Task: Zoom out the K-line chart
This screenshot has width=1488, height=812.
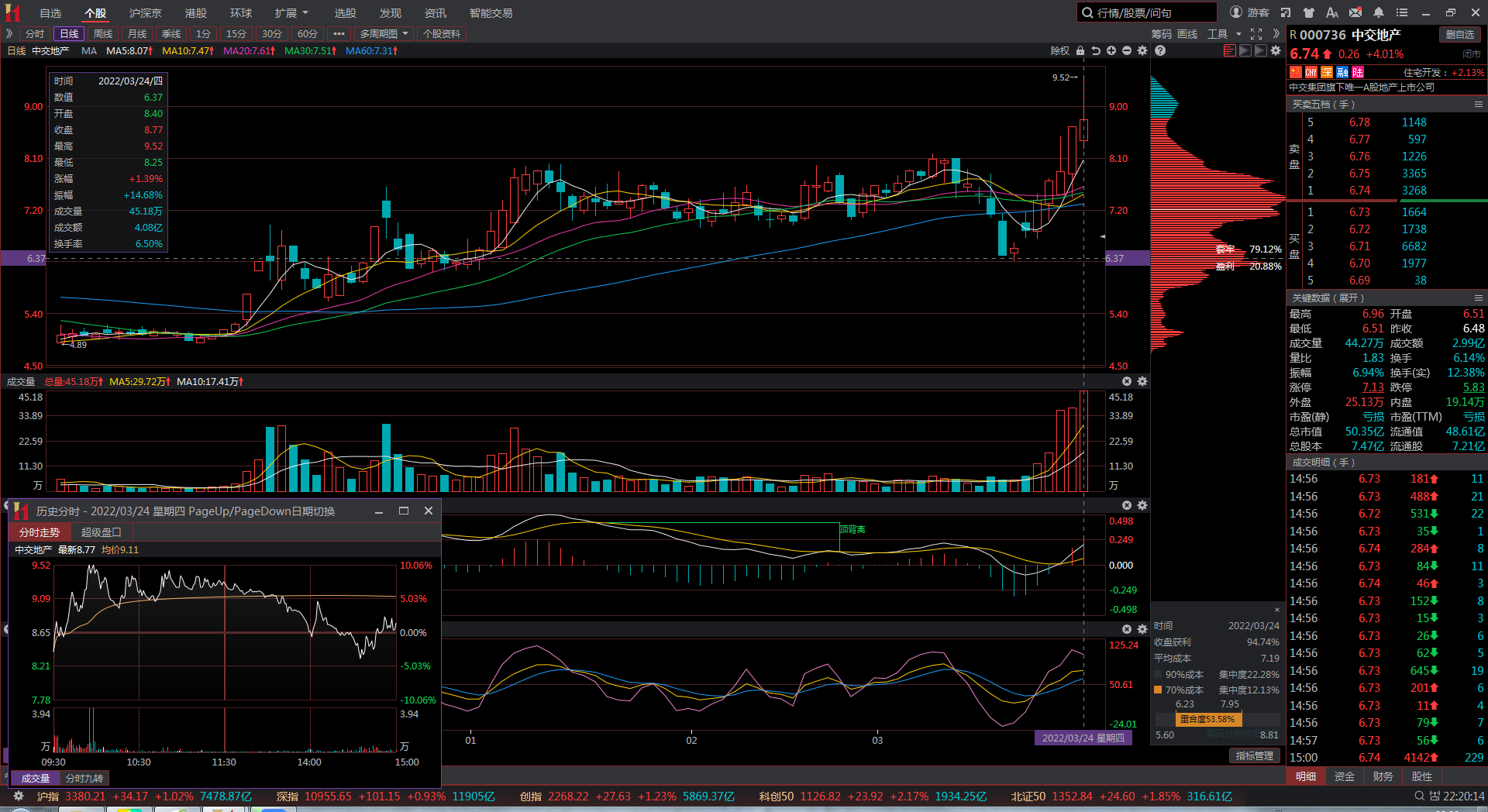Action: tap(1127, 50)
